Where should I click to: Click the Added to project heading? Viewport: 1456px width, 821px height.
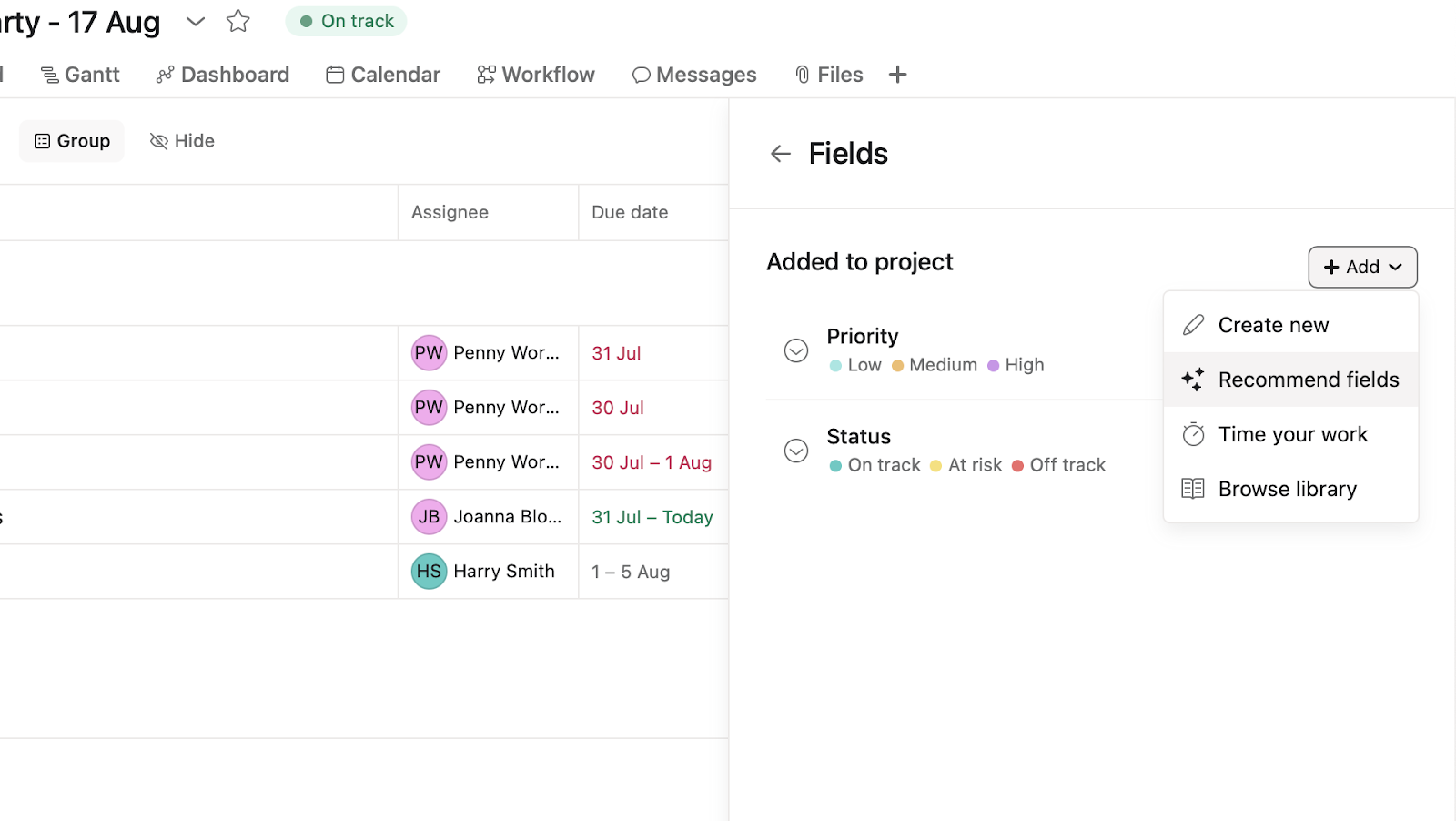(x=860, y=262)
